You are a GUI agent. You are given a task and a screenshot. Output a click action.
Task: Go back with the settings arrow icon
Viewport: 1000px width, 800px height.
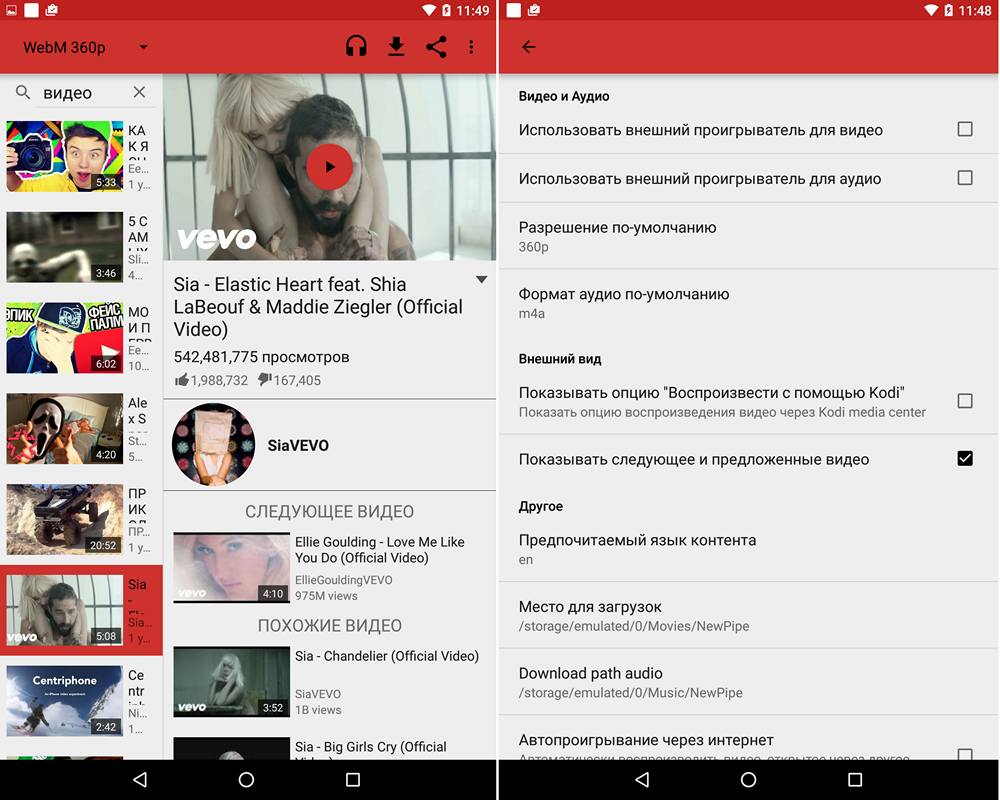[528, 47]
